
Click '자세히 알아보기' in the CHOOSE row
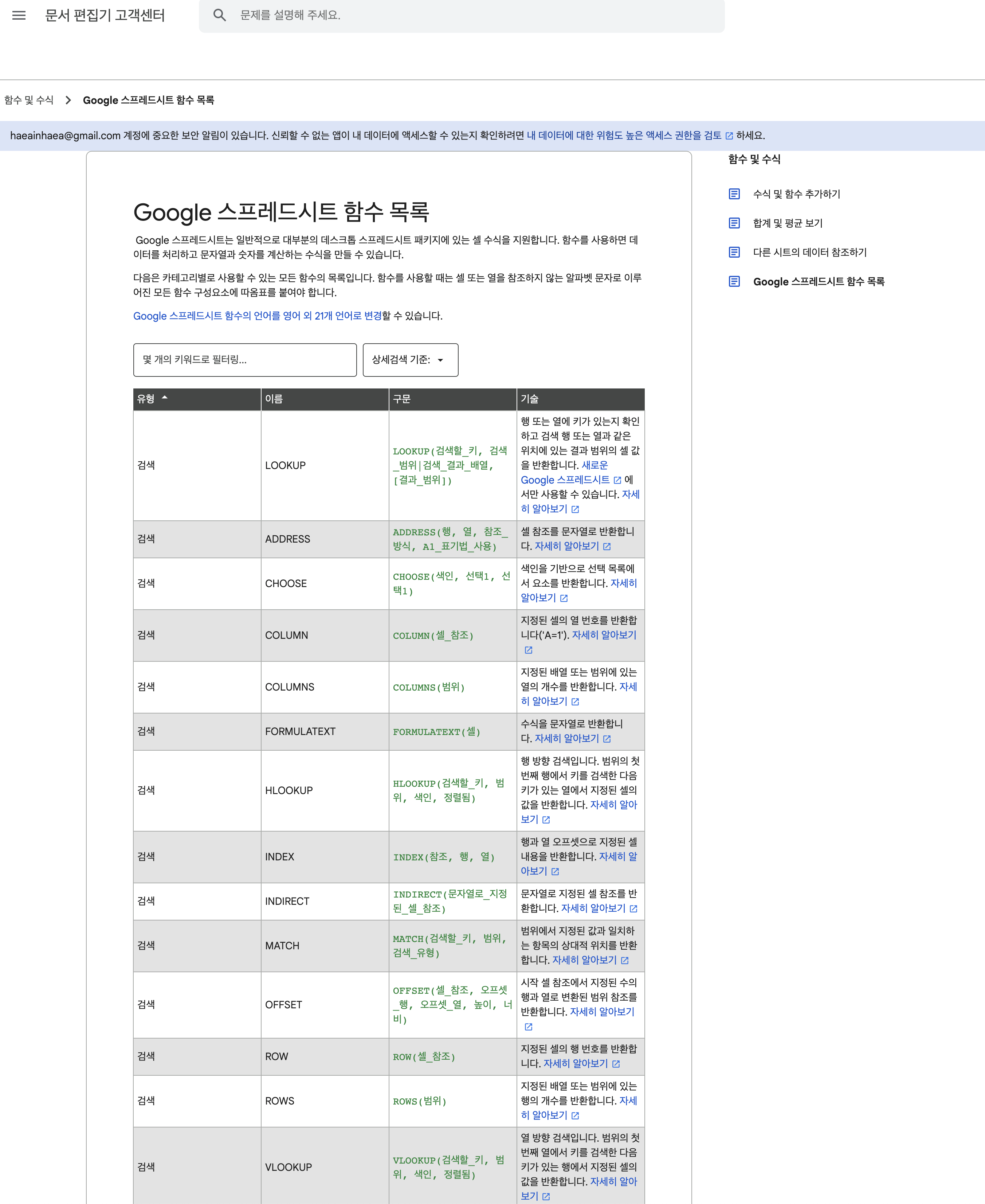pos(538,598)
